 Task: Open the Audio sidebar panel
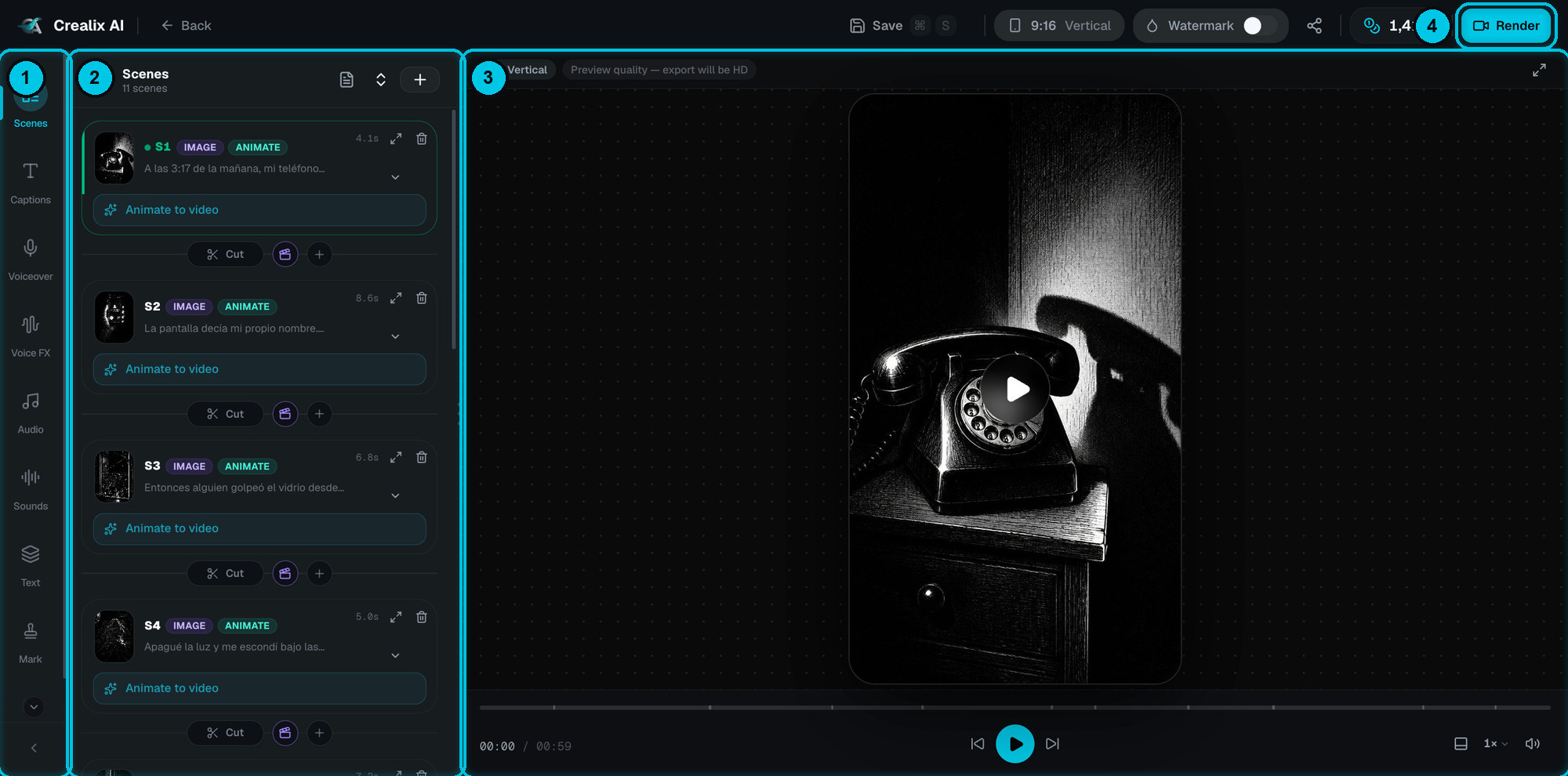[x=31, y=413]
